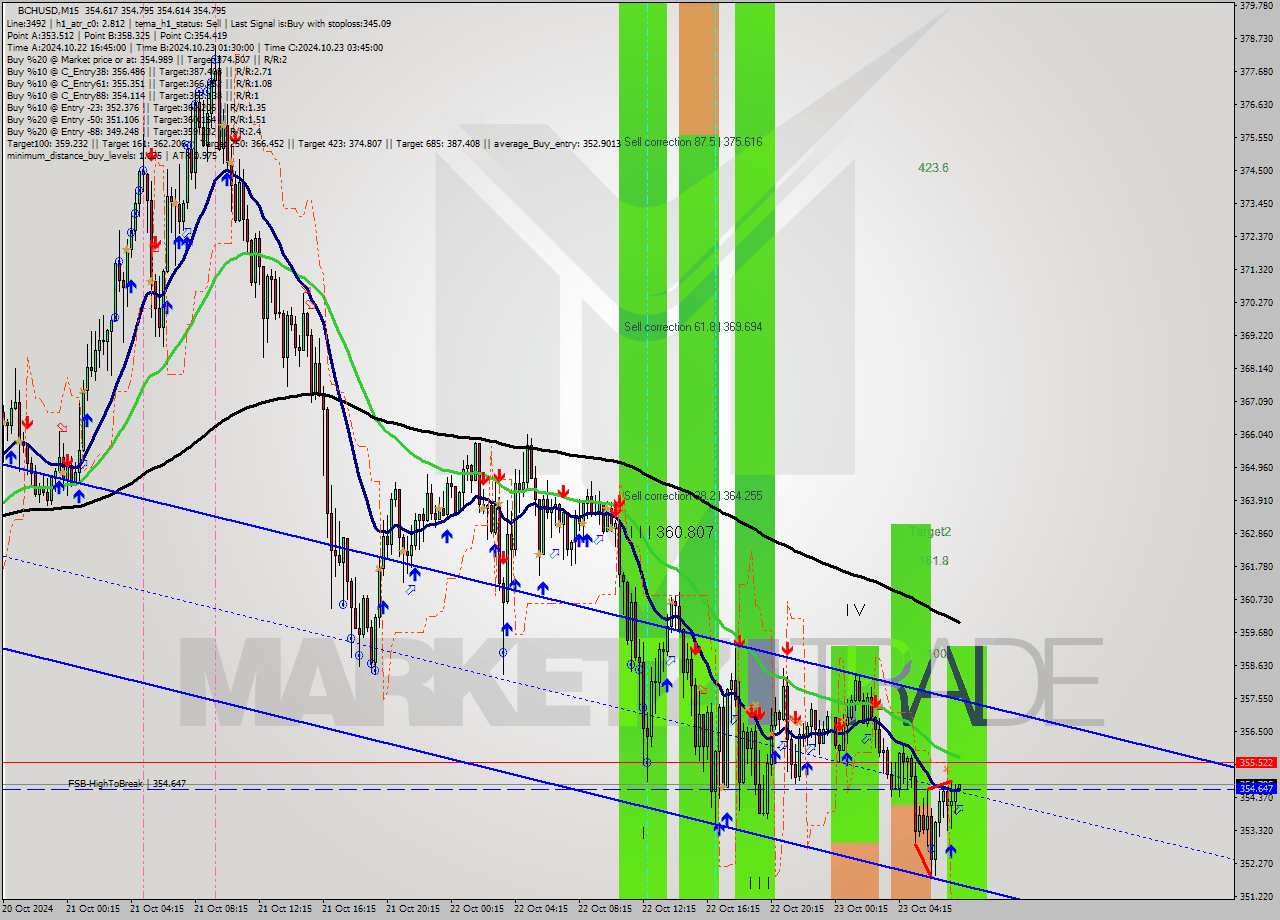1280x920 pixels.
Task: Click the blue 354.647 price tag
Action: point(1257,789)
